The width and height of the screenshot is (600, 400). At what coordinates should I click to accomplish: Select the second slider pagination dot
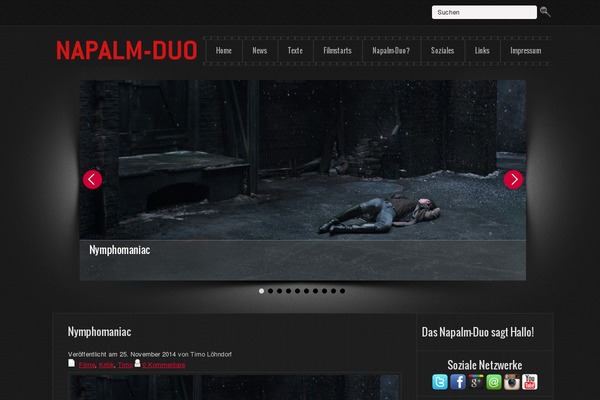pyautogui.click(x=271, y=291)
